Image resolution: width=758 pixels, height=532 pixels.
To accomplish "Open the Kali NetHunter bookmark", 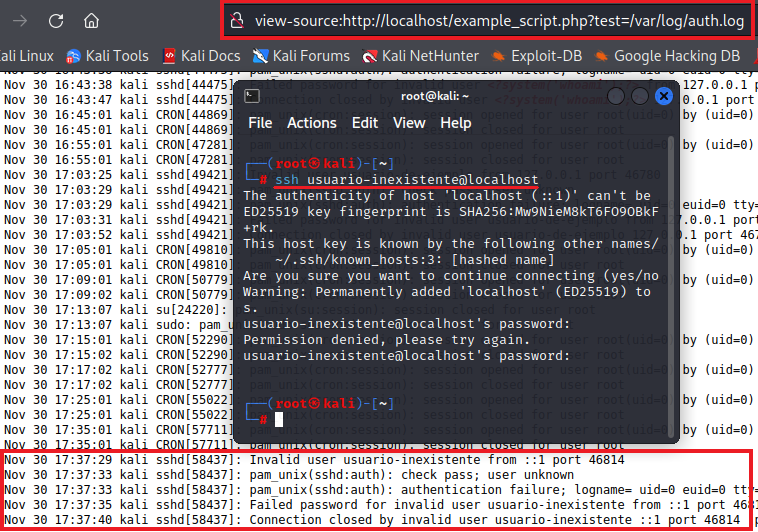I will click(421, 56).
